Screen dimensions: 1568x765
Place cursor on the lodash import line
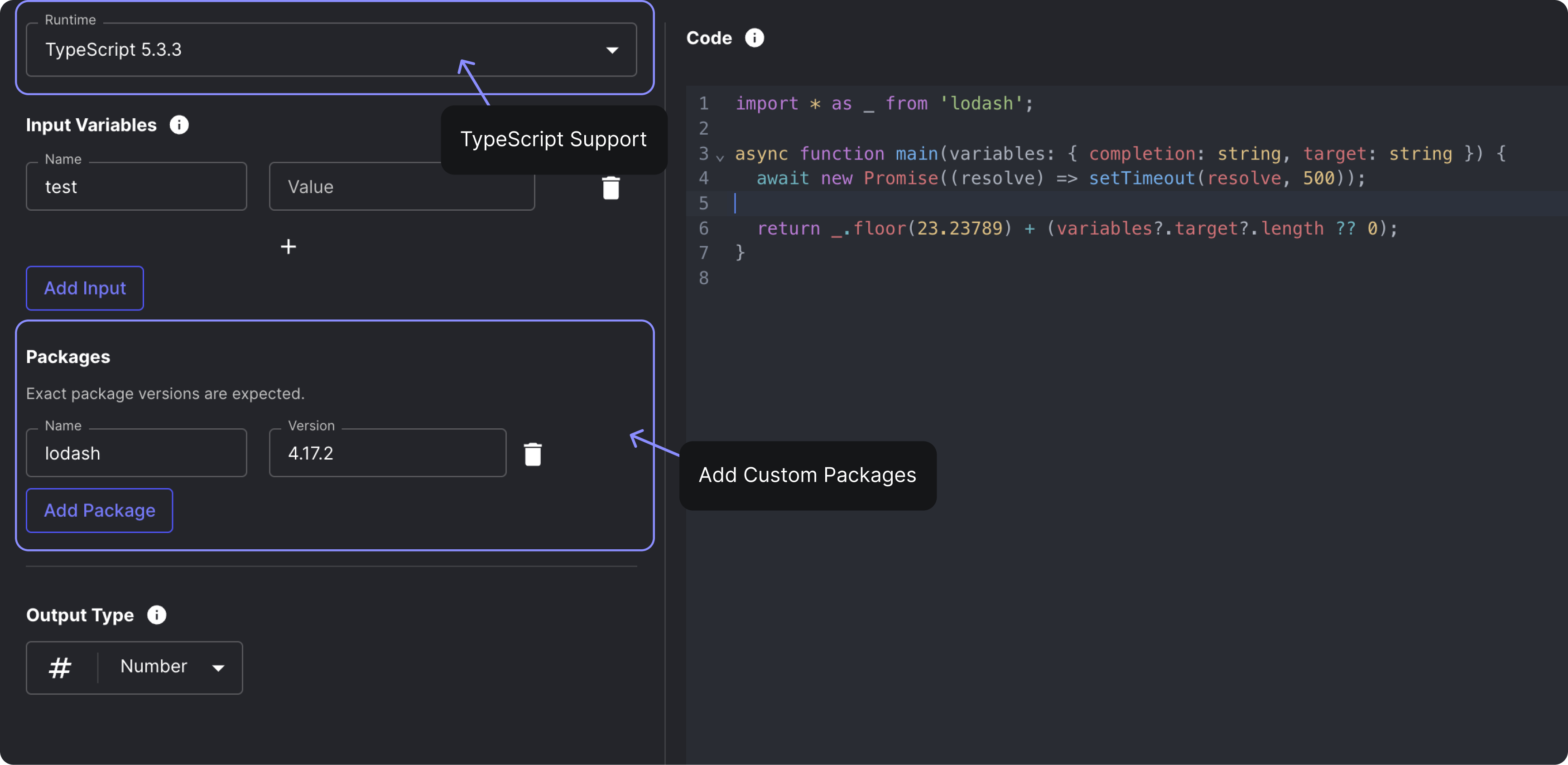[x=884, y=103]
